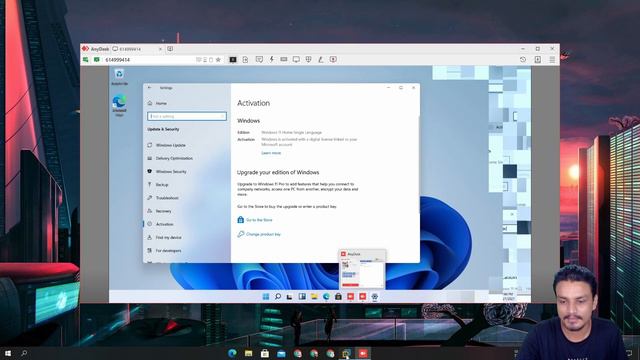The width and height of the screenshot is (640, 360).
Task: Click the AnyDesk preview thumbnail above remote taskbar
Action: [x=362, y=269]
